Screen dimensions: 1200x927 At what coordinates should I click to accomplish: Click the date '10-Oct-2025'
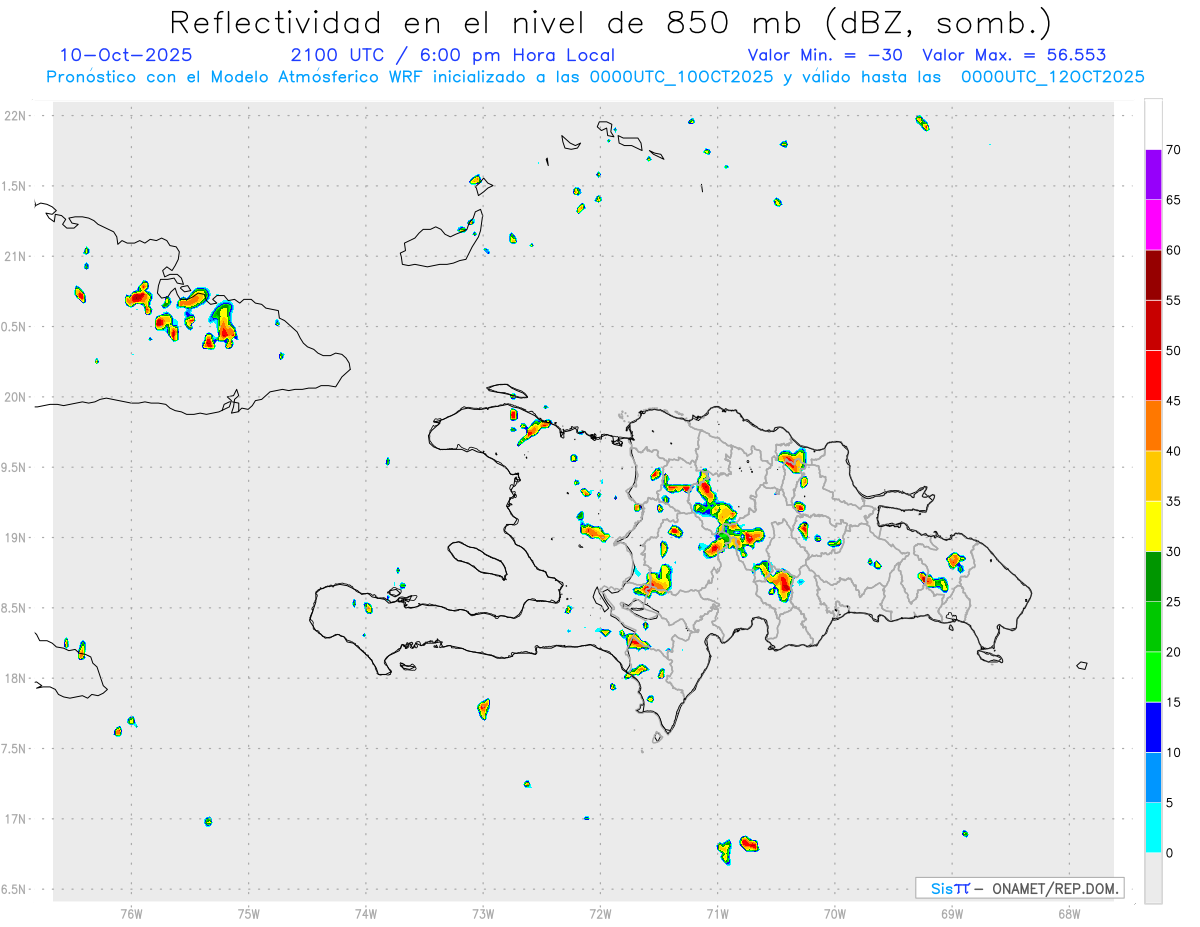pyautogui.click(x=126, y=55)
